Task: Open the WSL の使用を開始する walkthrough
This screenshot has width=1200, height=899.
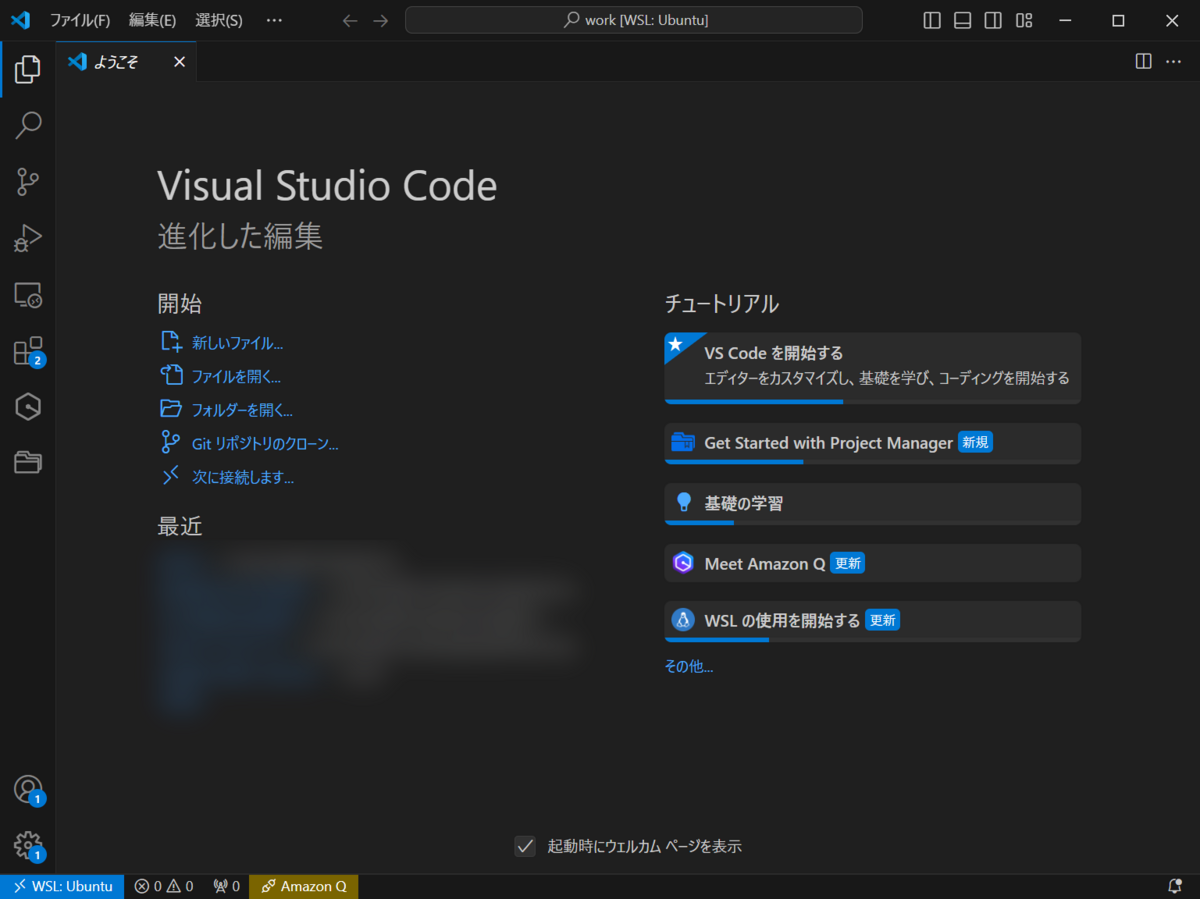Action: [x=873, y=621]
